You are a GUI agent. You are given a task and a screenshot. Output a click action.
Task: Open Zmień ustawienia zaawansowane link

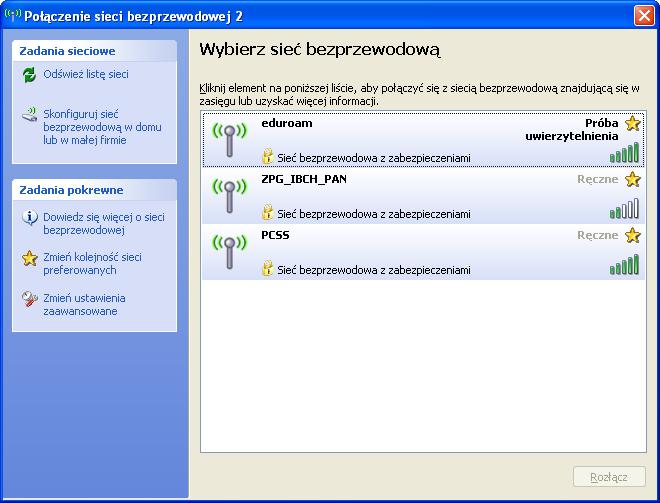(84, 305)
